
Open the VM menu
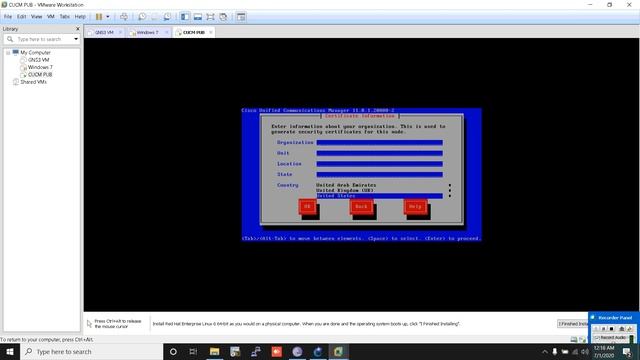[x=51, y=17]
